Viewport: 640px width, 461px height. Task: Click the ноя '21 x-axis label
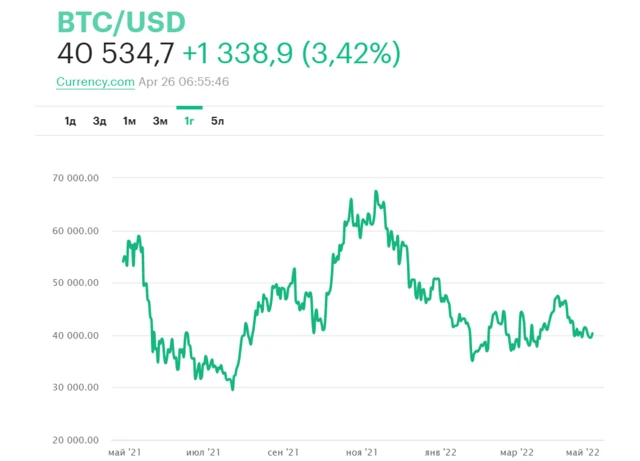362,452
